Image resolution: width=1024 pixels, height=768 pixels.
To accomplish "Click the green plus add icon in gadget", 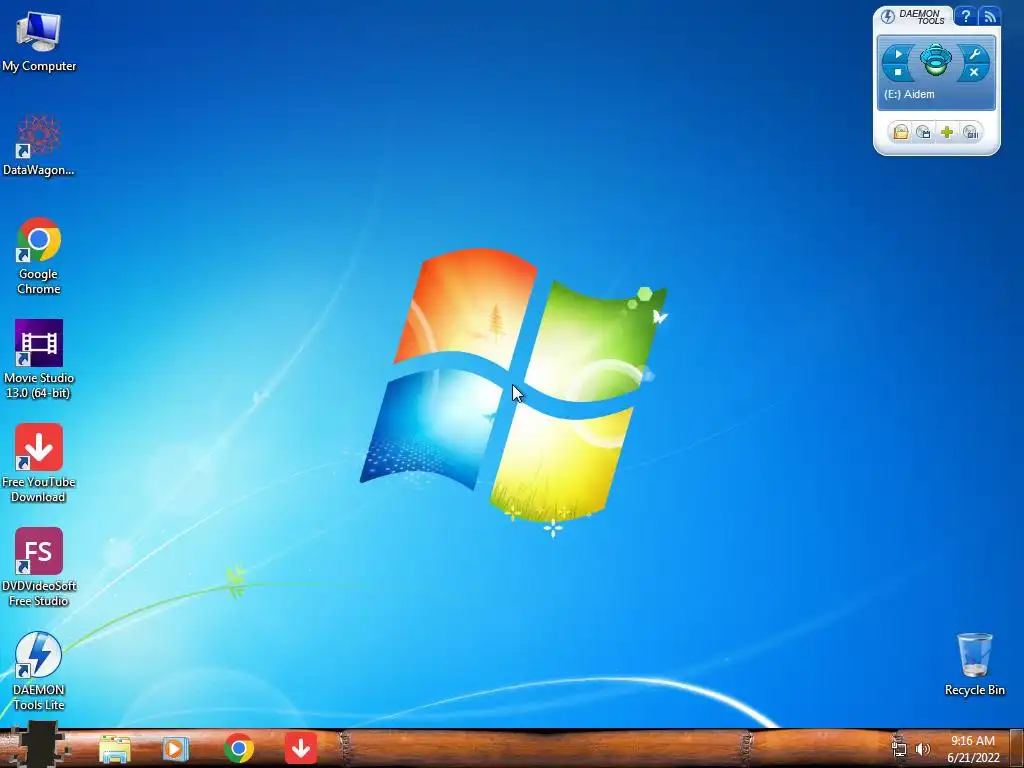I will [946, 133].
